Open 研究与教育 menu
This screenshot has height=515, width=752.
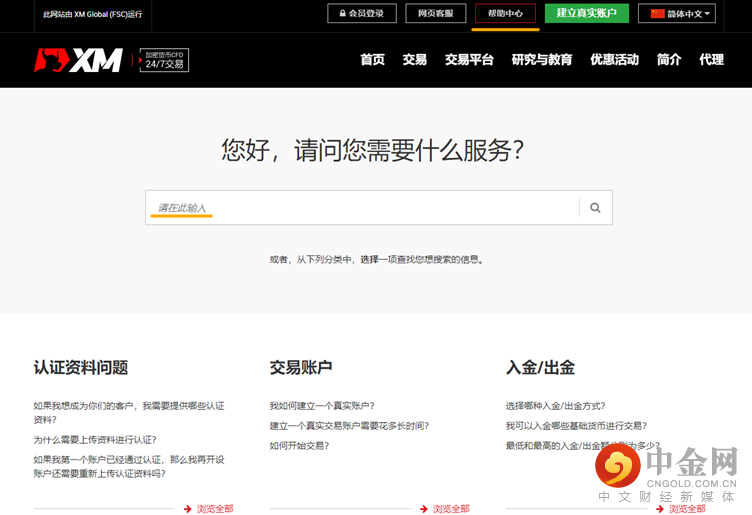(542, 59)
